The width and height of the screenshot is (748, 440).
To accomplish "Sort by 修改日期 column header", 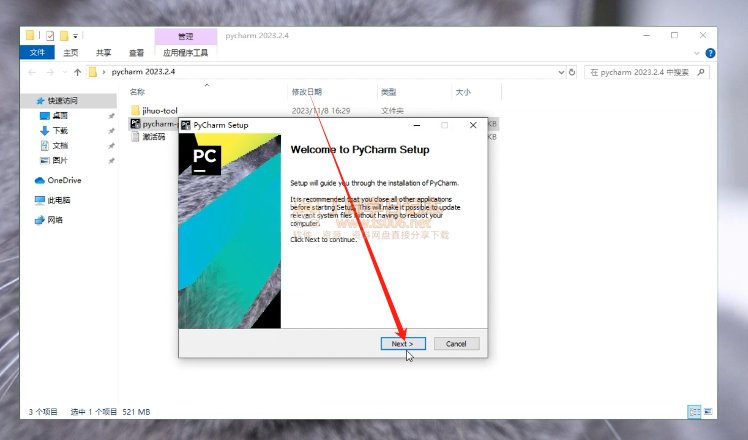I will click(307, 92).
